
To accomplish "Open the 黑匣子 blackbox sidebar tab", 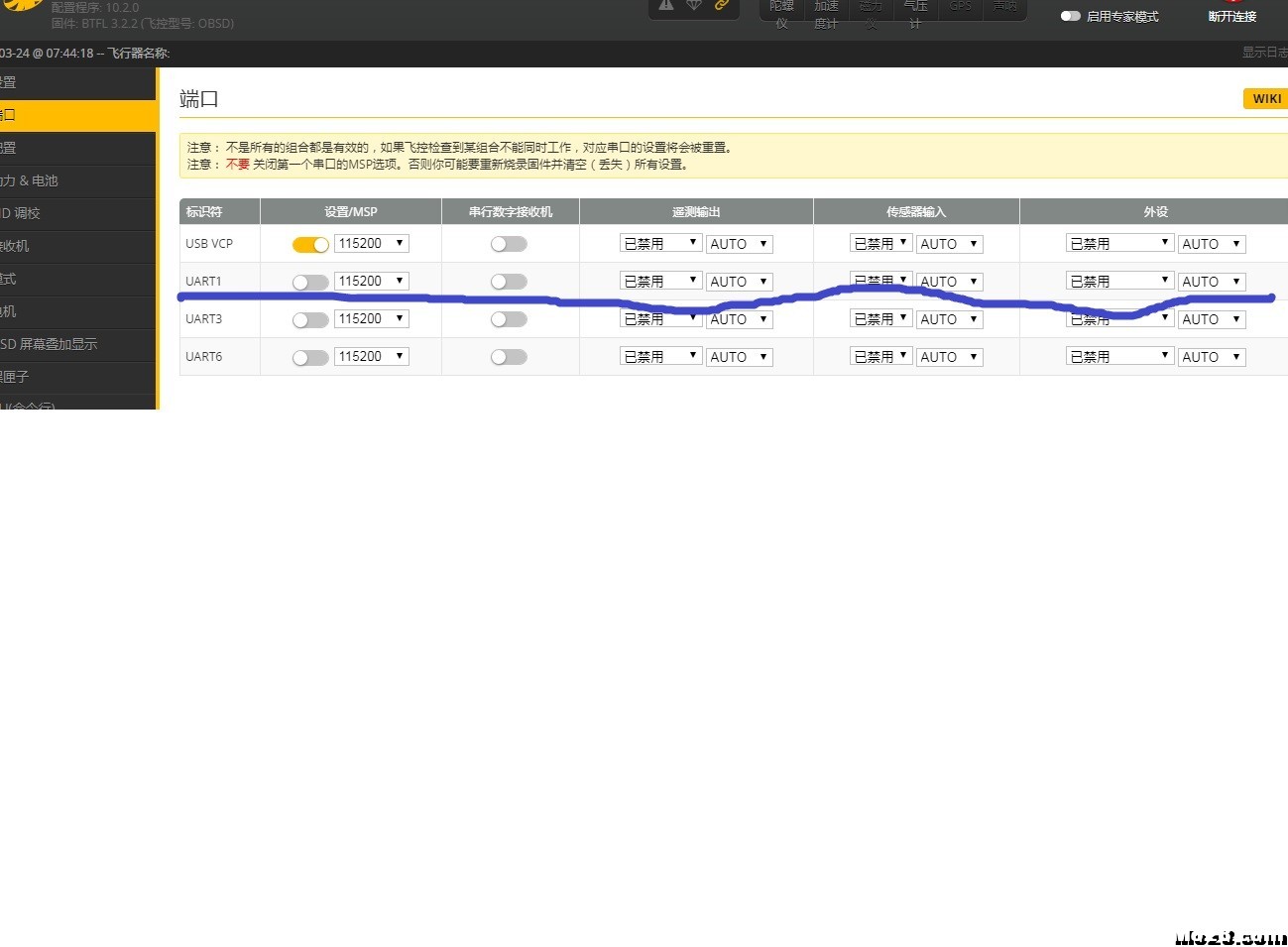I will [x=77, y=377].
